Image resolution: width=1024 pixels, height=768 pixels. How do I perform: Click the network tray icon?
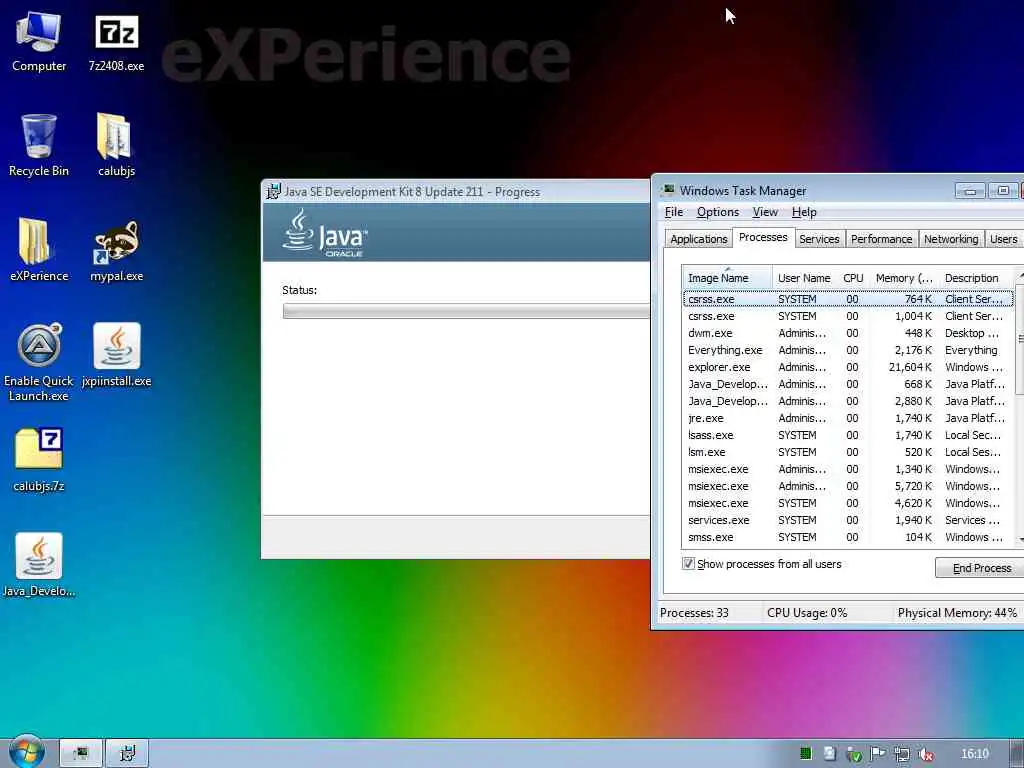tap(902, 754)
